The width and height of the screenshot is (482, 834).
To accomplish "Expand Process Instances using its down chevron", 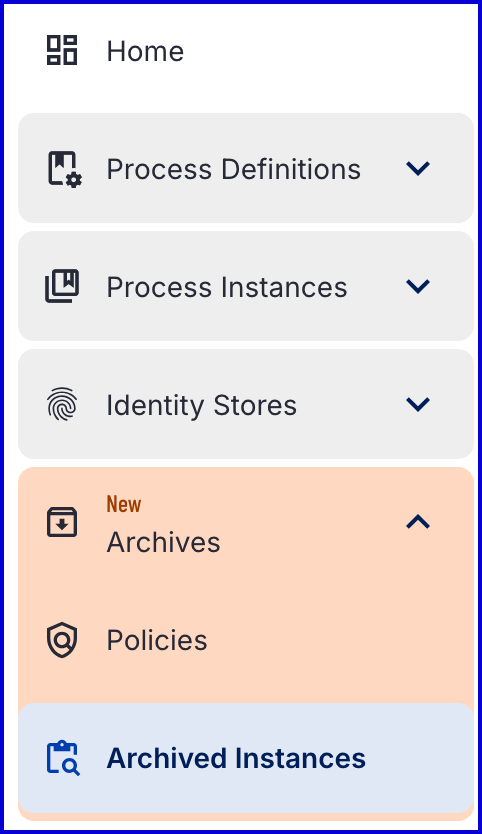I will click(418, 286).
